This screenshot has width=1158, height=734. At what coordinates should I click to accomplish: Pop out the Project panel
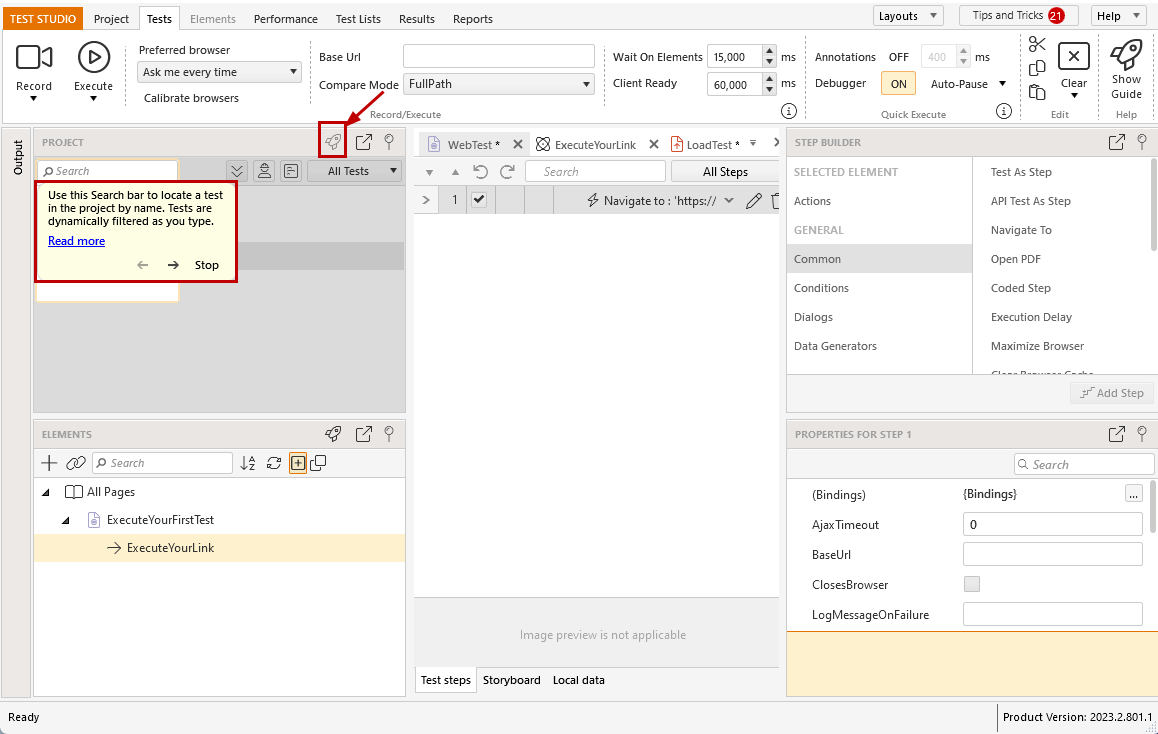363,142
